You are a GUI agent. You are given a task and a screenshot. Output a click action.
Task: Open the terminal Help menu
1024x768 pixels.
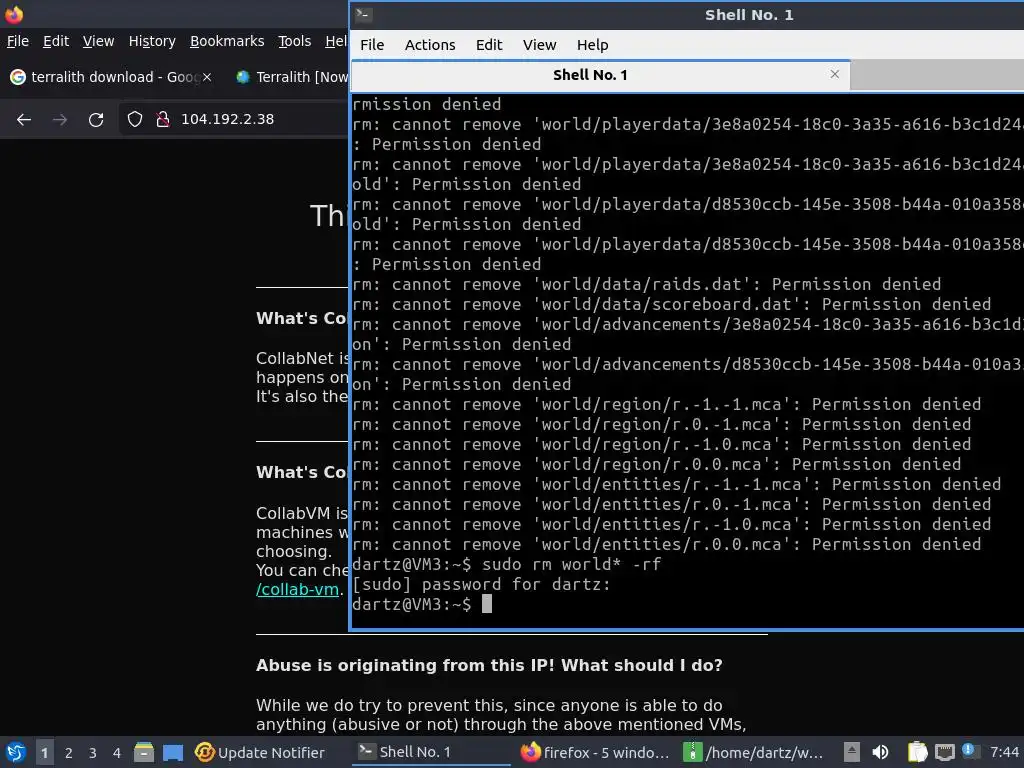(x=592, y=45)
